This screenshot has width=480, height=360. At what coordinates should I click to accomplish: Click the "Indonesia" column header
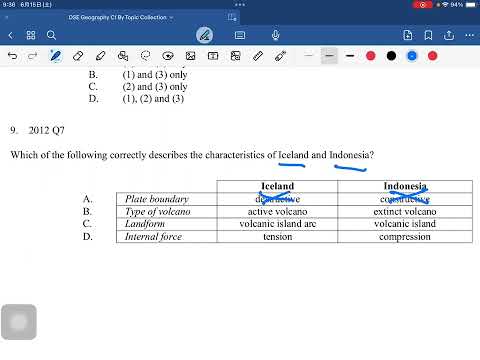coord(405,186)
